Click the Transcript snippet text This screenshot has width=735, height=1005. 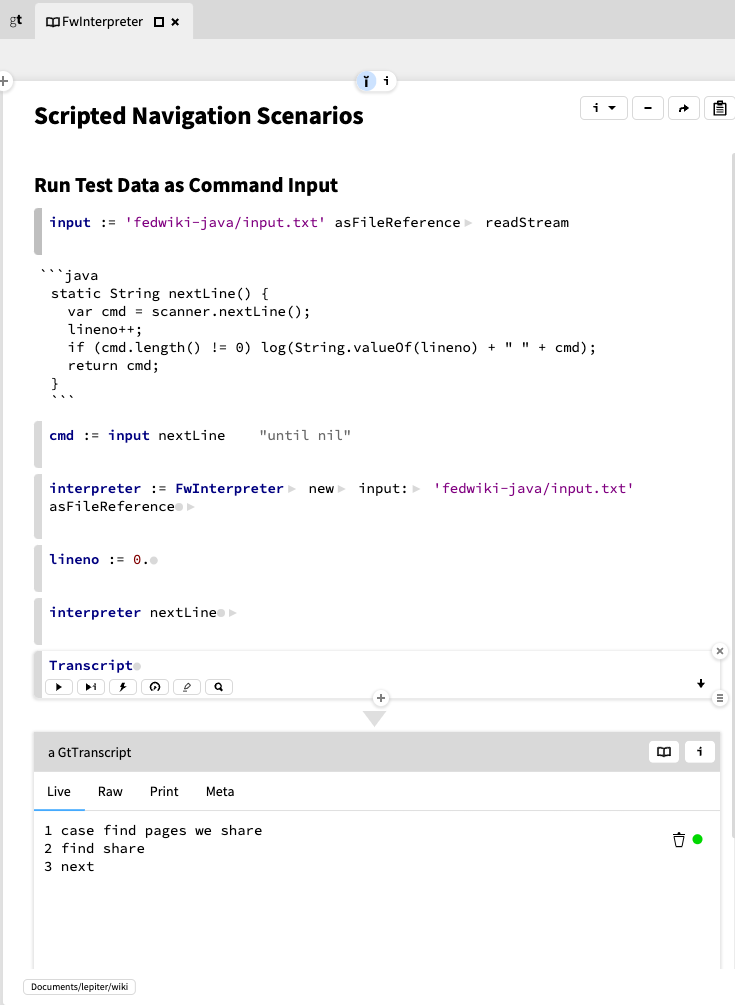(x=90, y=665)
